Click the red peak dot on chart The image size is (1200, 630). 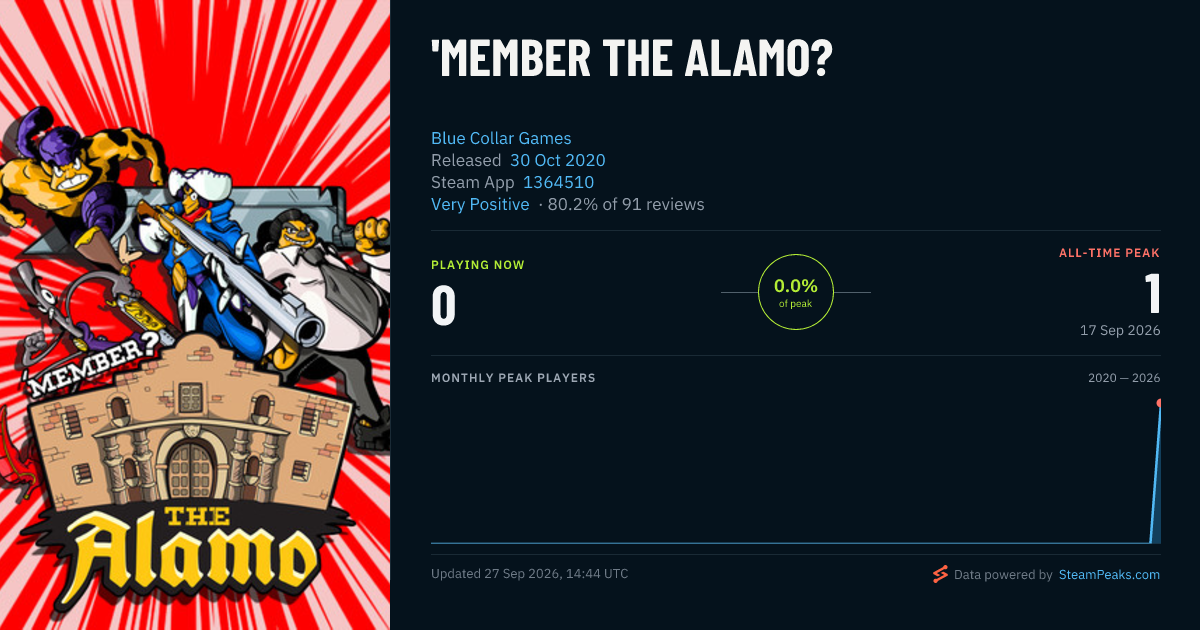tap(1160, 403)
